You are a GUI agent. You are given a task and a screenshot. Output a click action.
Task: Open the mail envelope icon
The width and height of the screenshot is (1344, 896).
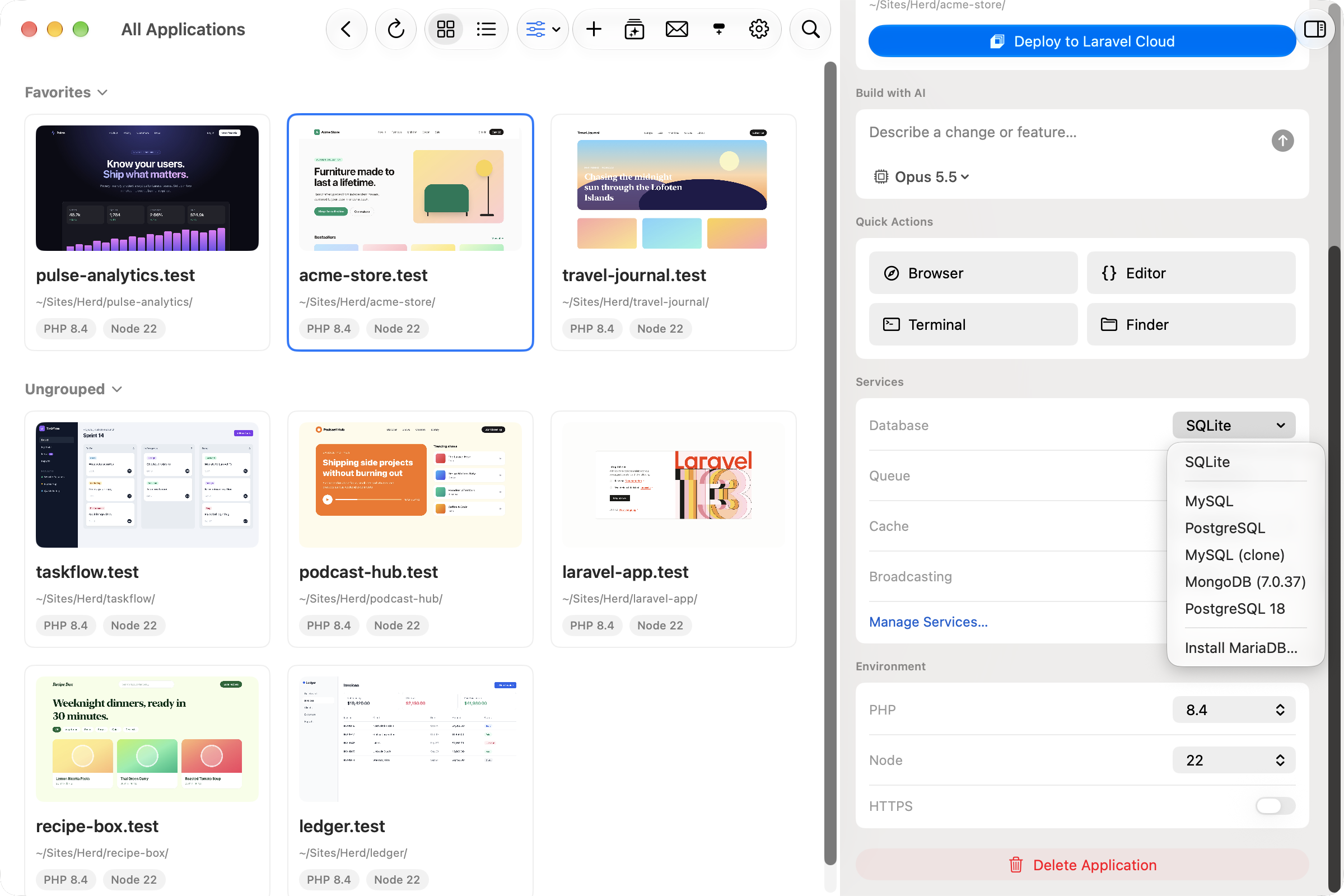pos(676,29)
